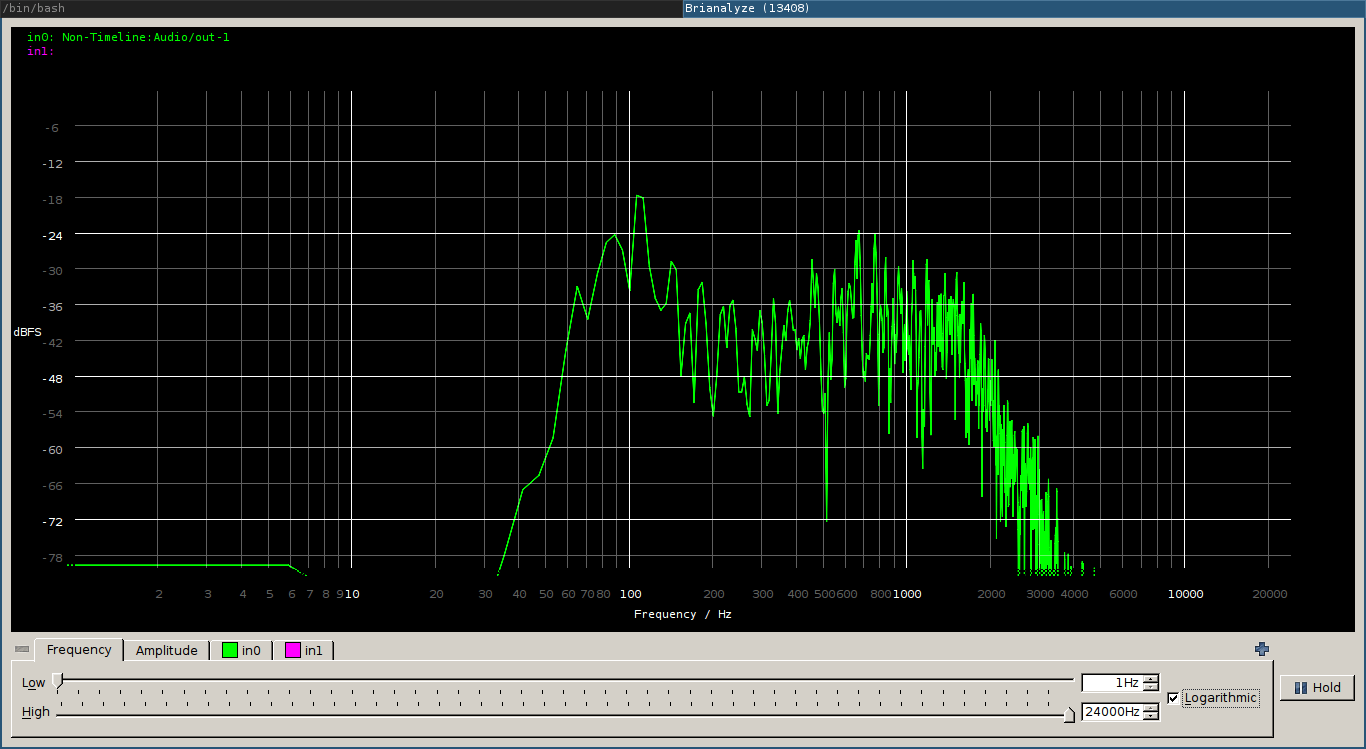The height and width of the screenshot is (749, 1366).
Task: Click the green in0 color swatch
Action: click(x=230, y=651)
